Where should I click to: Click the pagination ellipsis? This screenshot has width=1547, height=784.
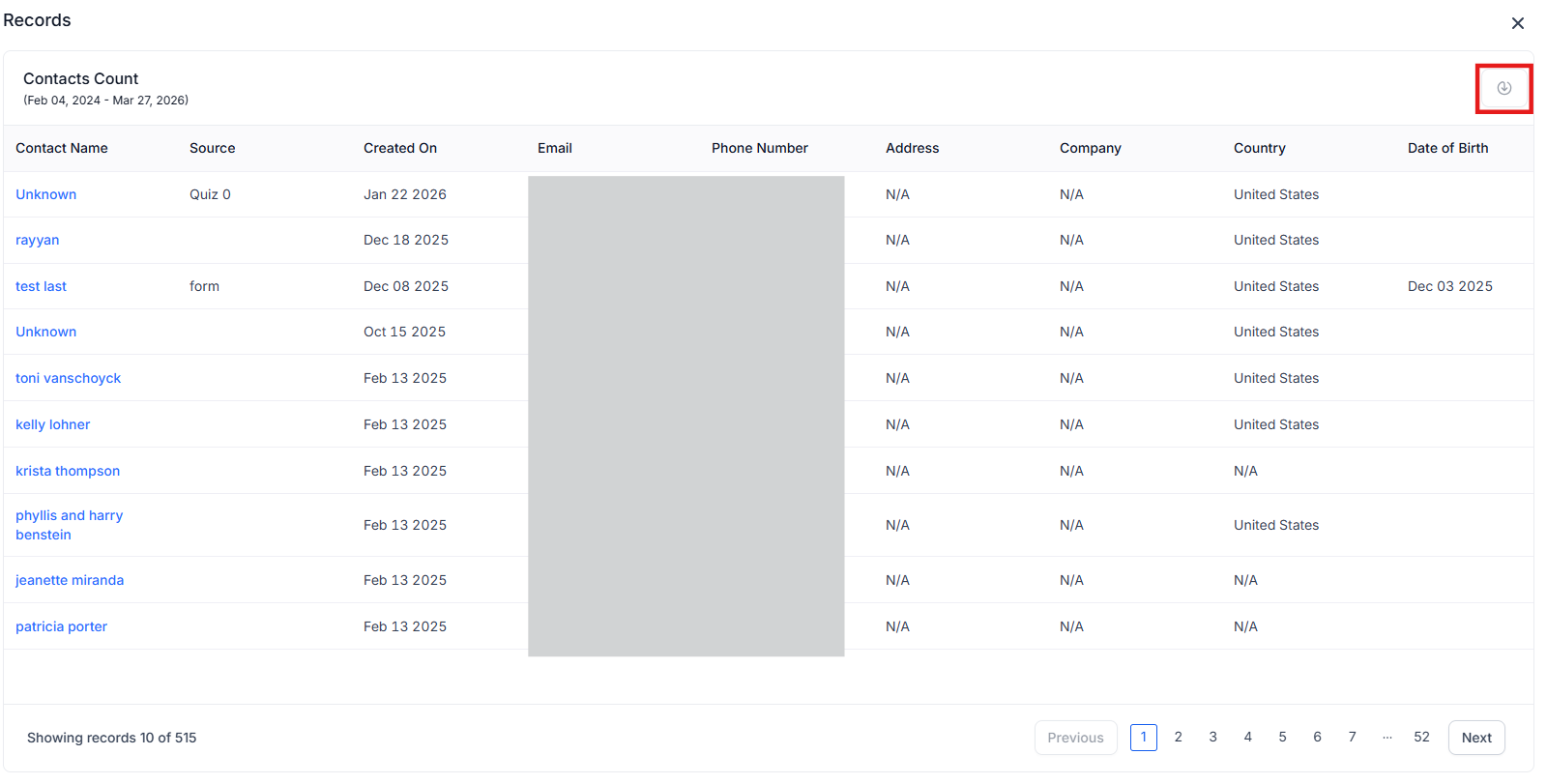[x=1386, y=737]
